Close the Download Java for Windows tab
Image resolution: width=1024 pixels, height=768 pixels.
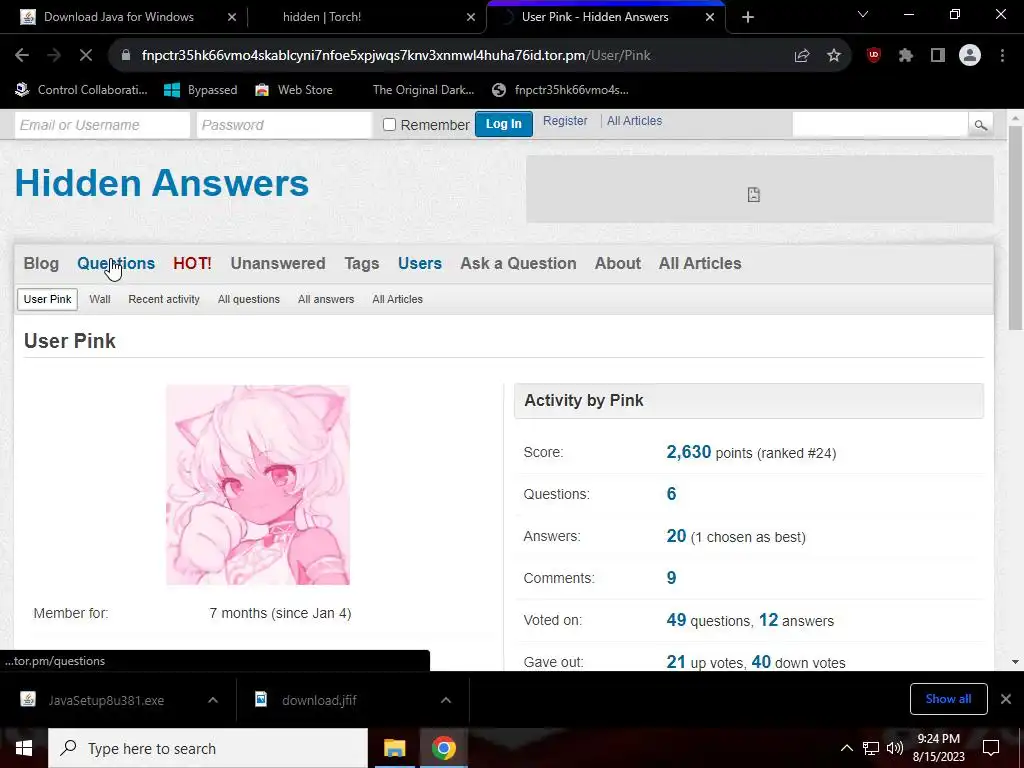[232, 17]
